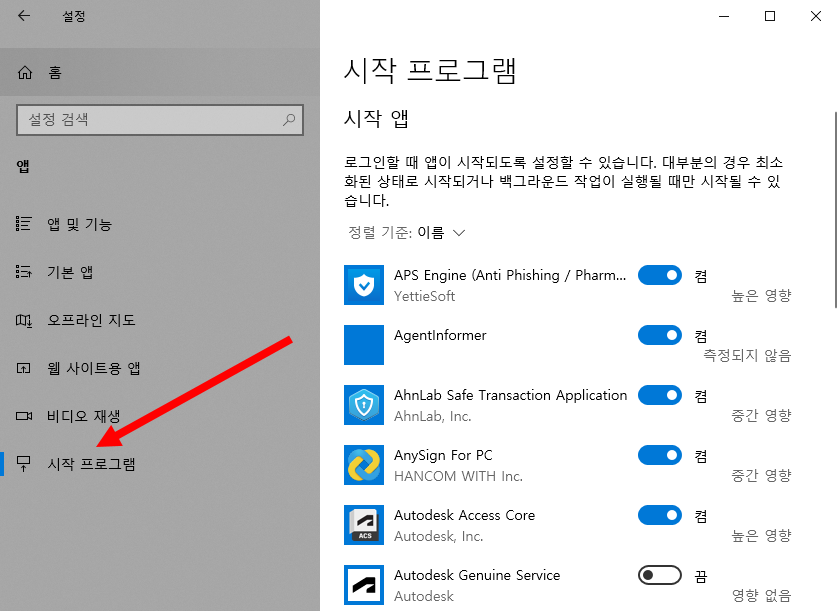Viewport: 839px width, 611px height.
Task: Click Autodesk Genuine Service name text
Action: 477,575
